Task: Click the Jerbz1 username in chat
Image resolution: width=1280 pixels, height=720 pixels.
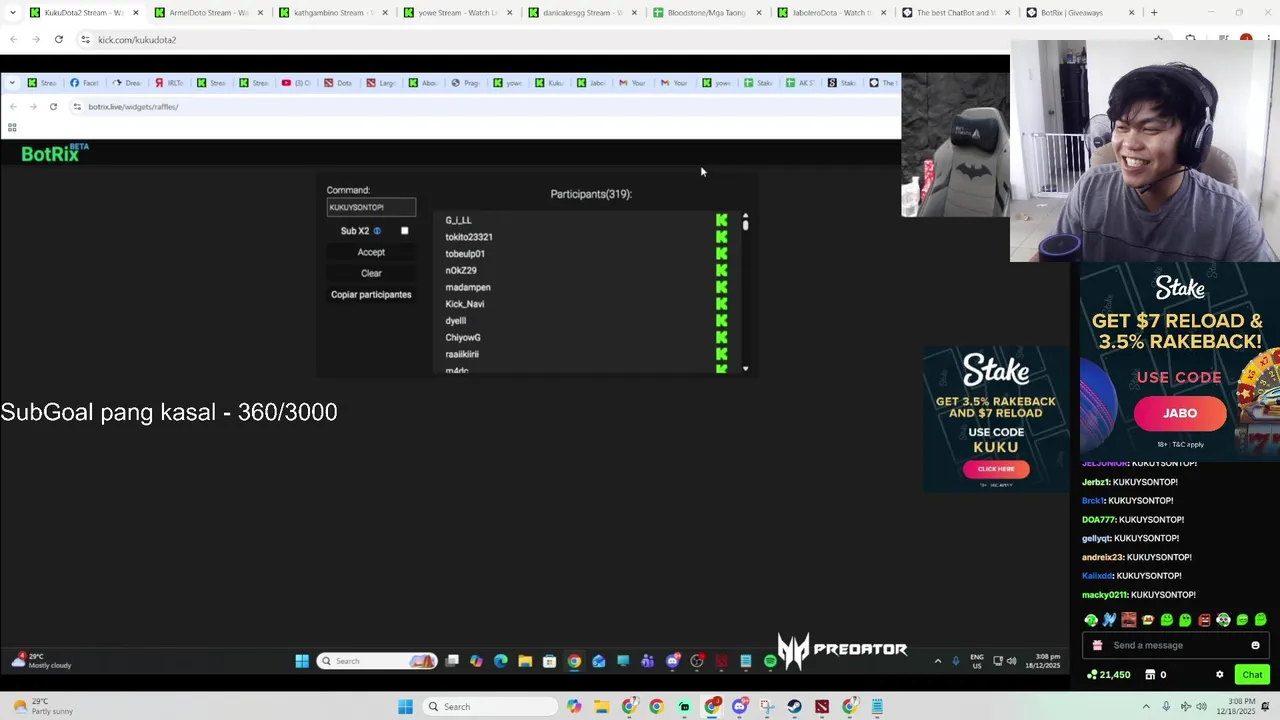Action: (1095, 482)
